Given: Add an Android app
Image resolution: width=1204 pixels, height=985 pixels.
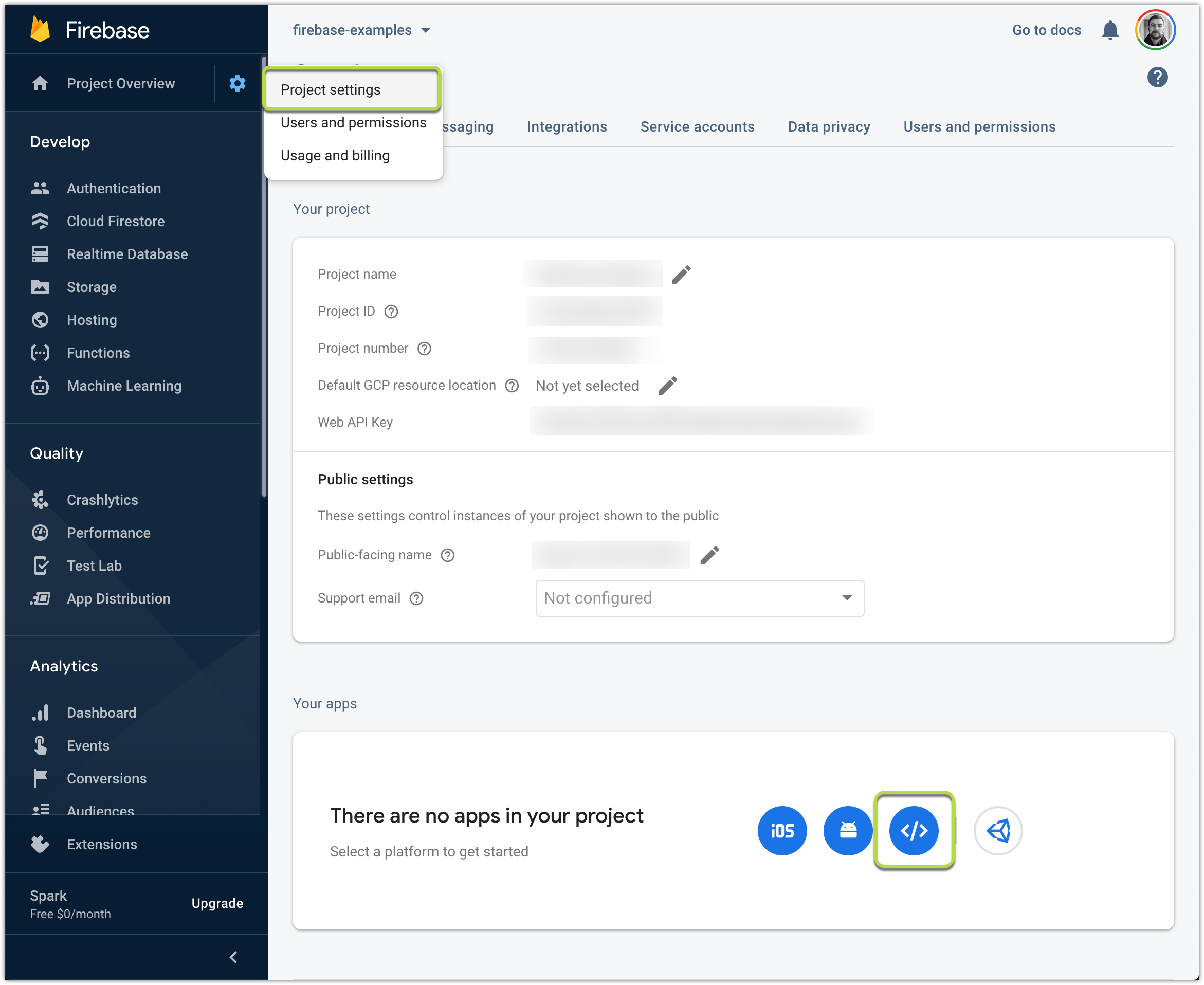Looking at the screenshot, I should pos(848,831).
